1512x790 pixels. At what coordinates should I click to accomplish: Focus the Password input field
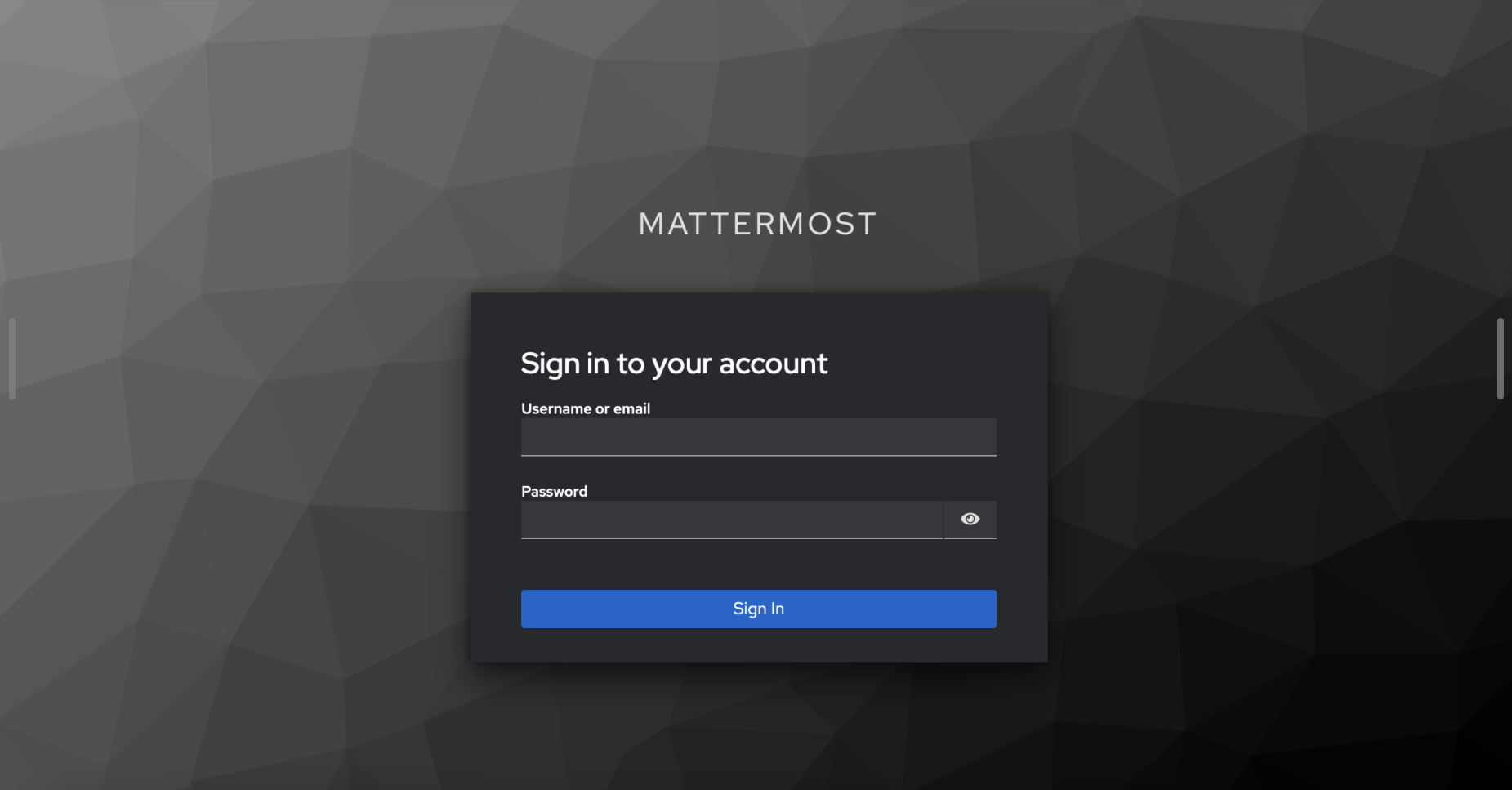732,520
